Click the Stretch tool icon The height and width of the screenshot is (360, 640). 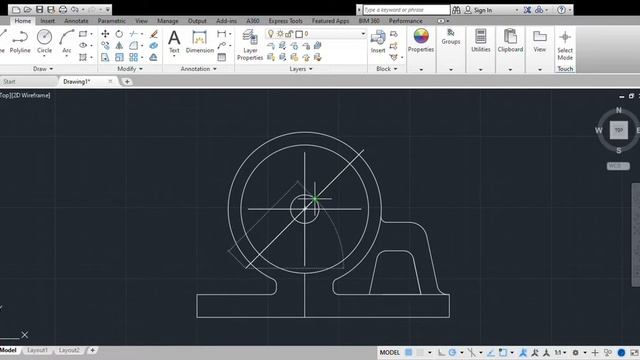(x=105, y=57)
